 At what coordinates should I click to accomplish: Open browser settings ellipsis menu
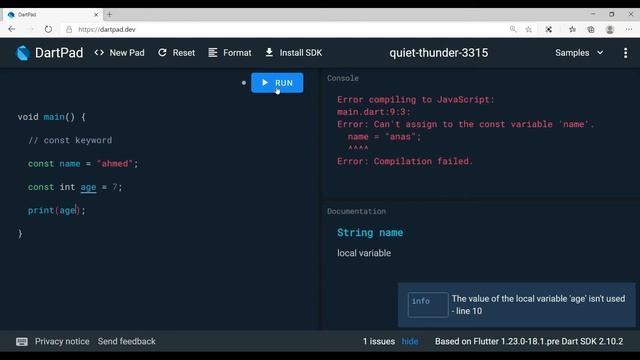[x=629, y=29]
